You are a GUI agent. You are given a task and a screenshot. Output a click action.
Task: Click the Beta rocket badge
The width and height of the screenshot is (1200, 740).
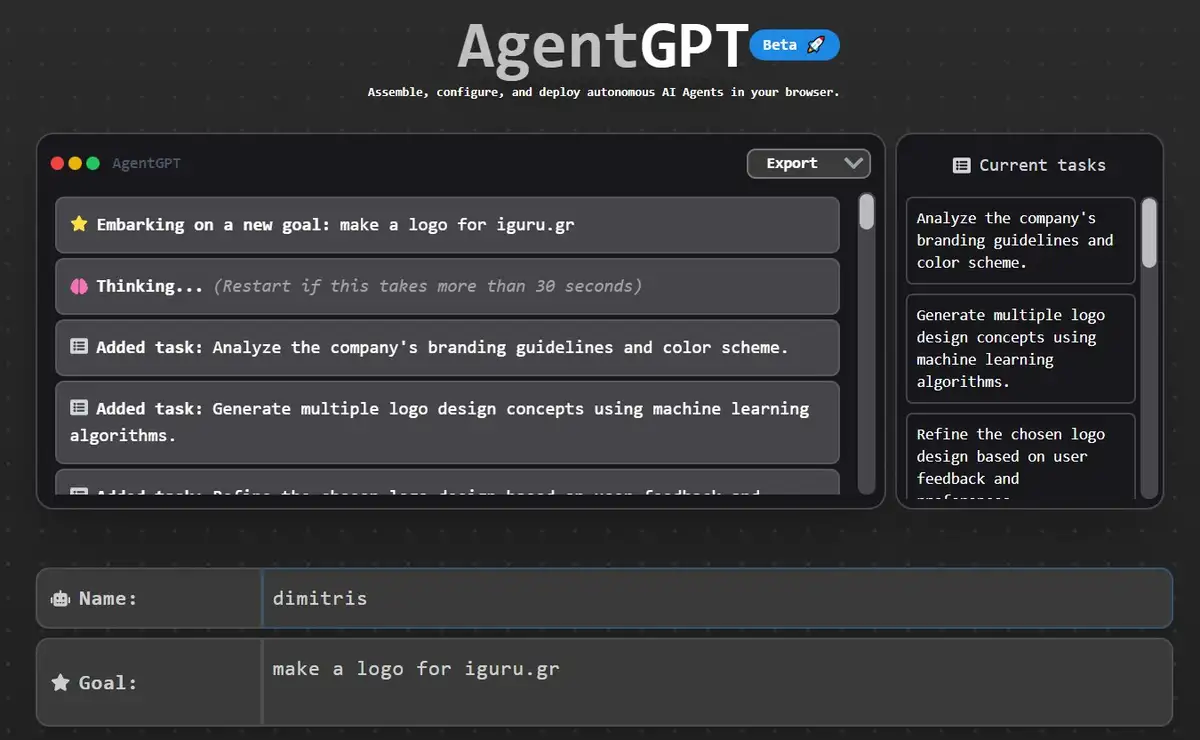tap(794, 45)
